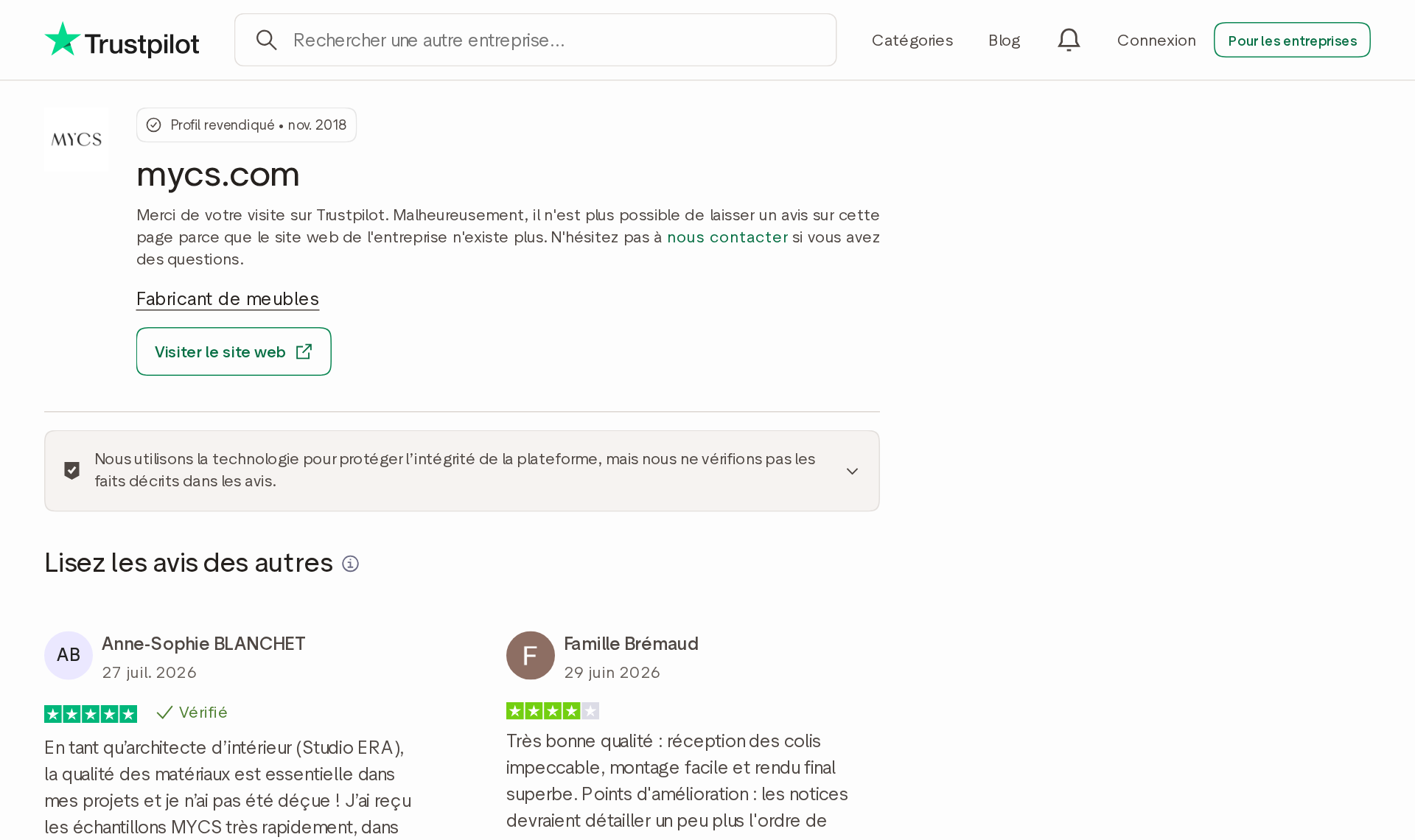
Task: Follow the nous contacter link
Action: [x=727, y=237]
